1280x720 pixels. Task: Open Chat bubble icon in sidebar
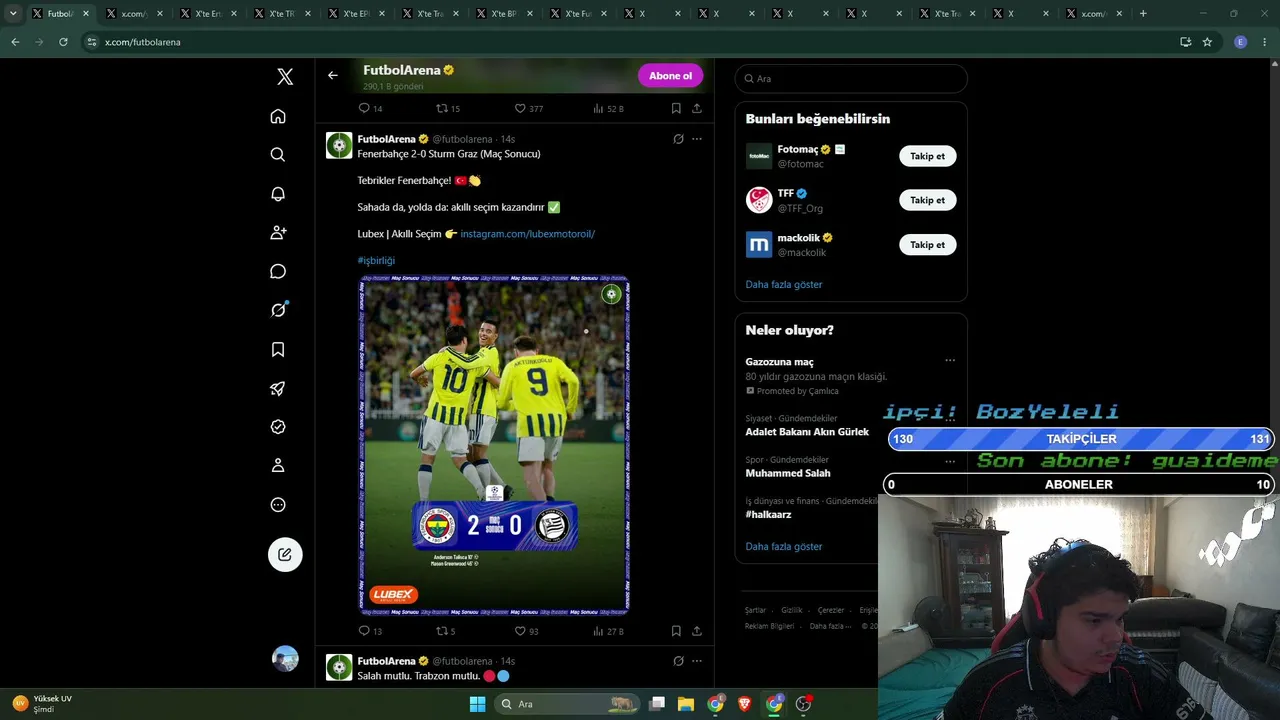click(278, 271)
